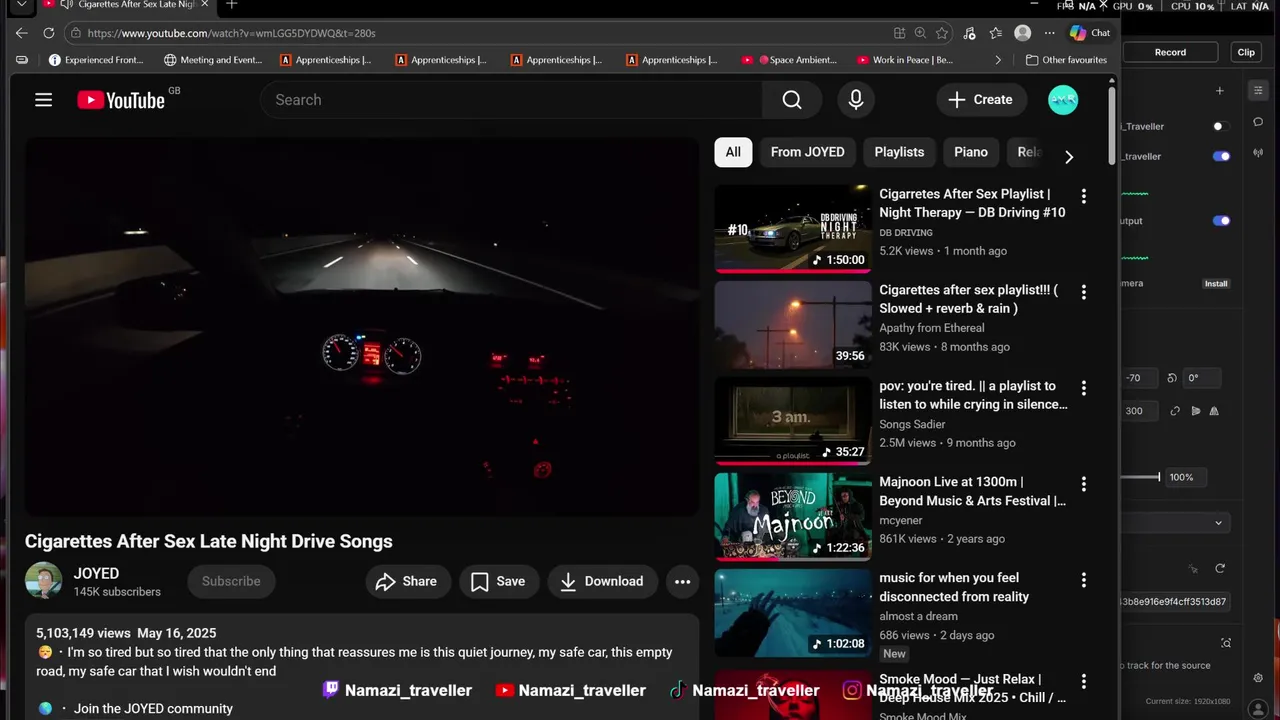Image resolution: width=1280 pixels, height=720 pixels.
Task: Download the video
Action: coord(602,581)
